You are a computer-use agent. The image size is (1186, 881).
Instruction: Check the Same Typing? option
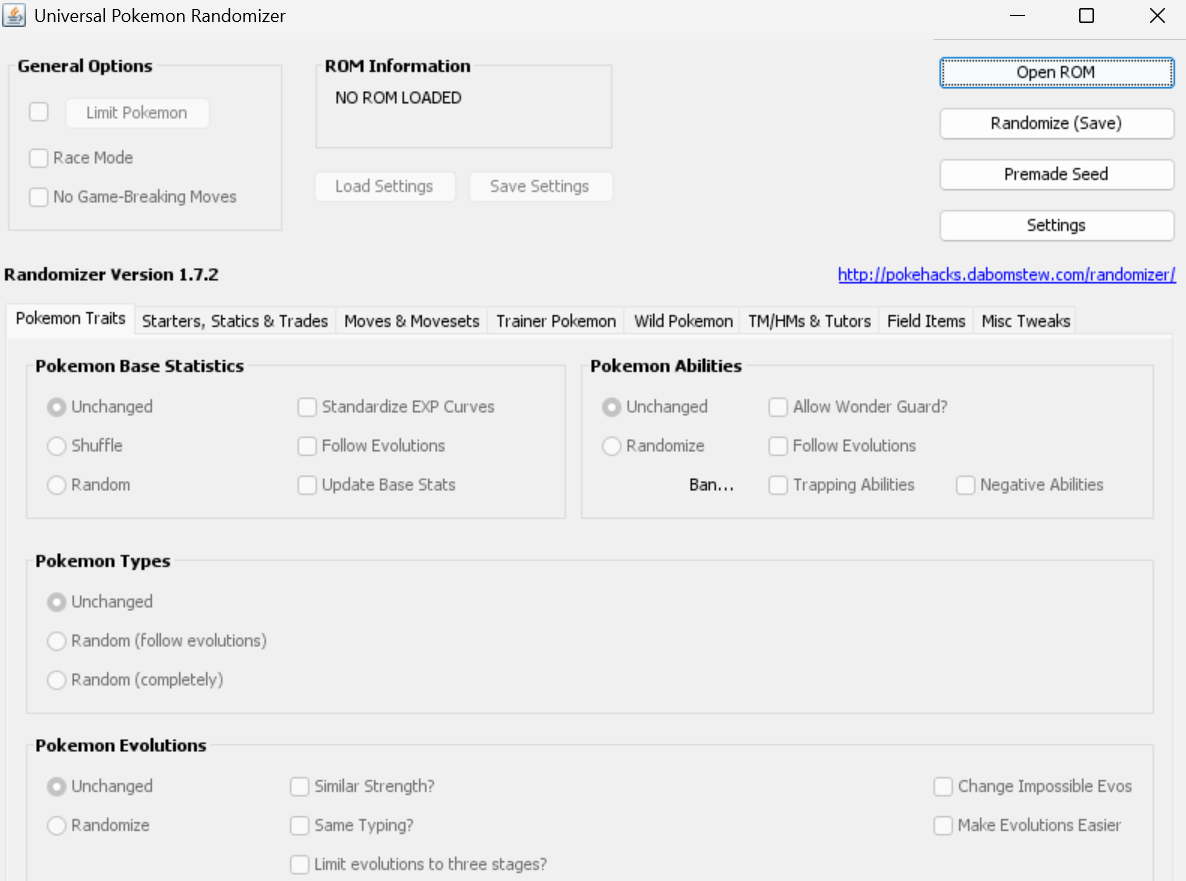tap(300, 826)
